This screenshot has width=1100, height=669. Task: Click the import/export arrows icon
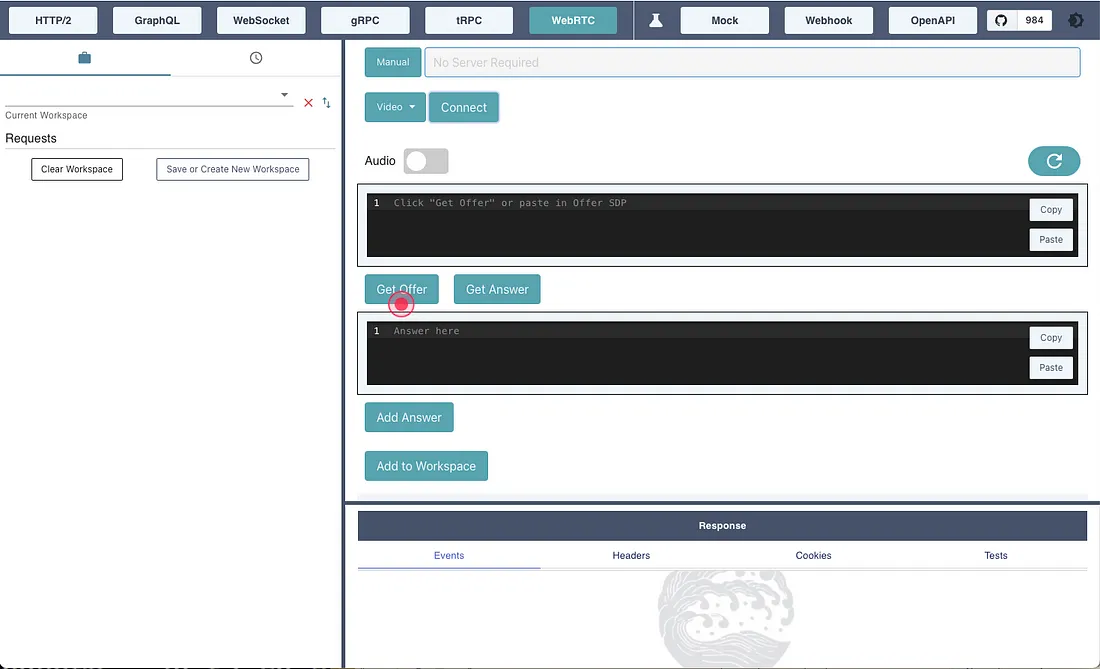[x=326, y=103]
